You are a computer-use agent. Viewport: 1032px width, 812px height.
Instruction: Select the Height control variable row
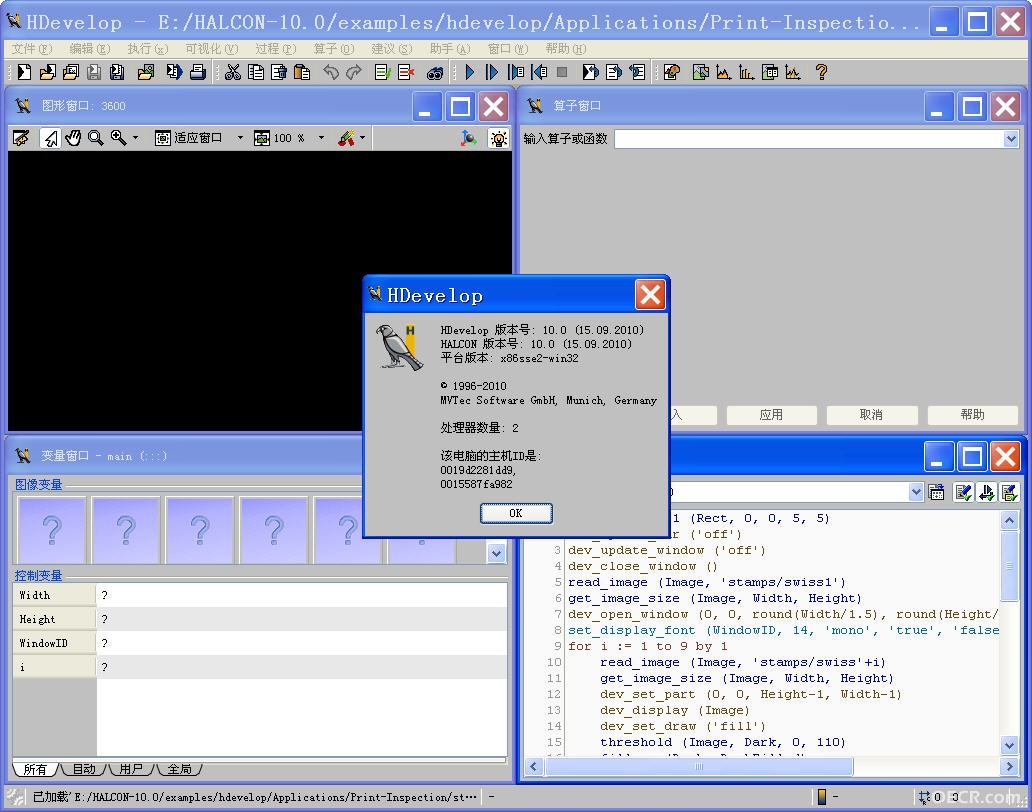[x=260, y=619]
